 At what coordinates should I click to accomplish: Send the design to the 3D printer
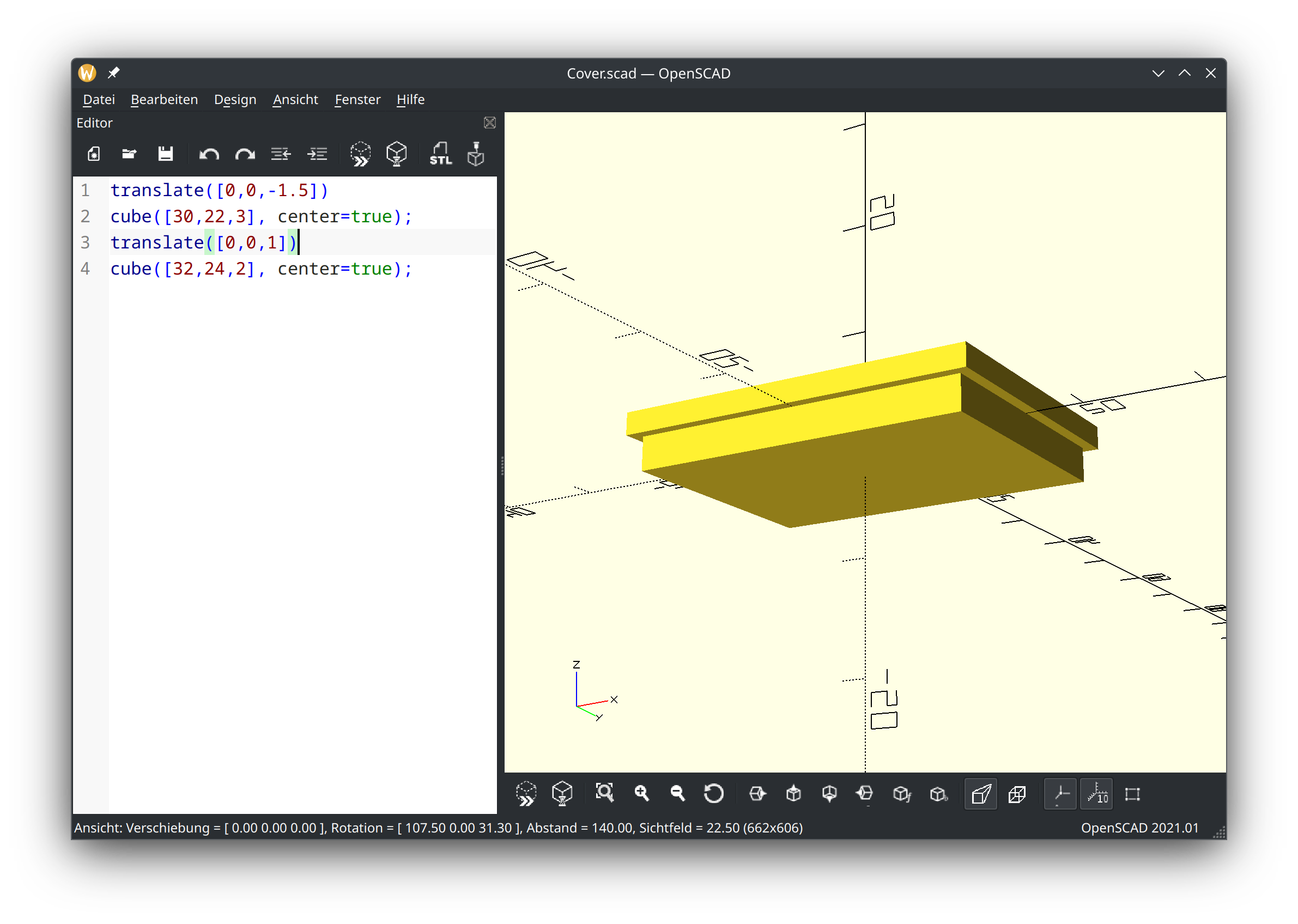[x=476, y=154]
